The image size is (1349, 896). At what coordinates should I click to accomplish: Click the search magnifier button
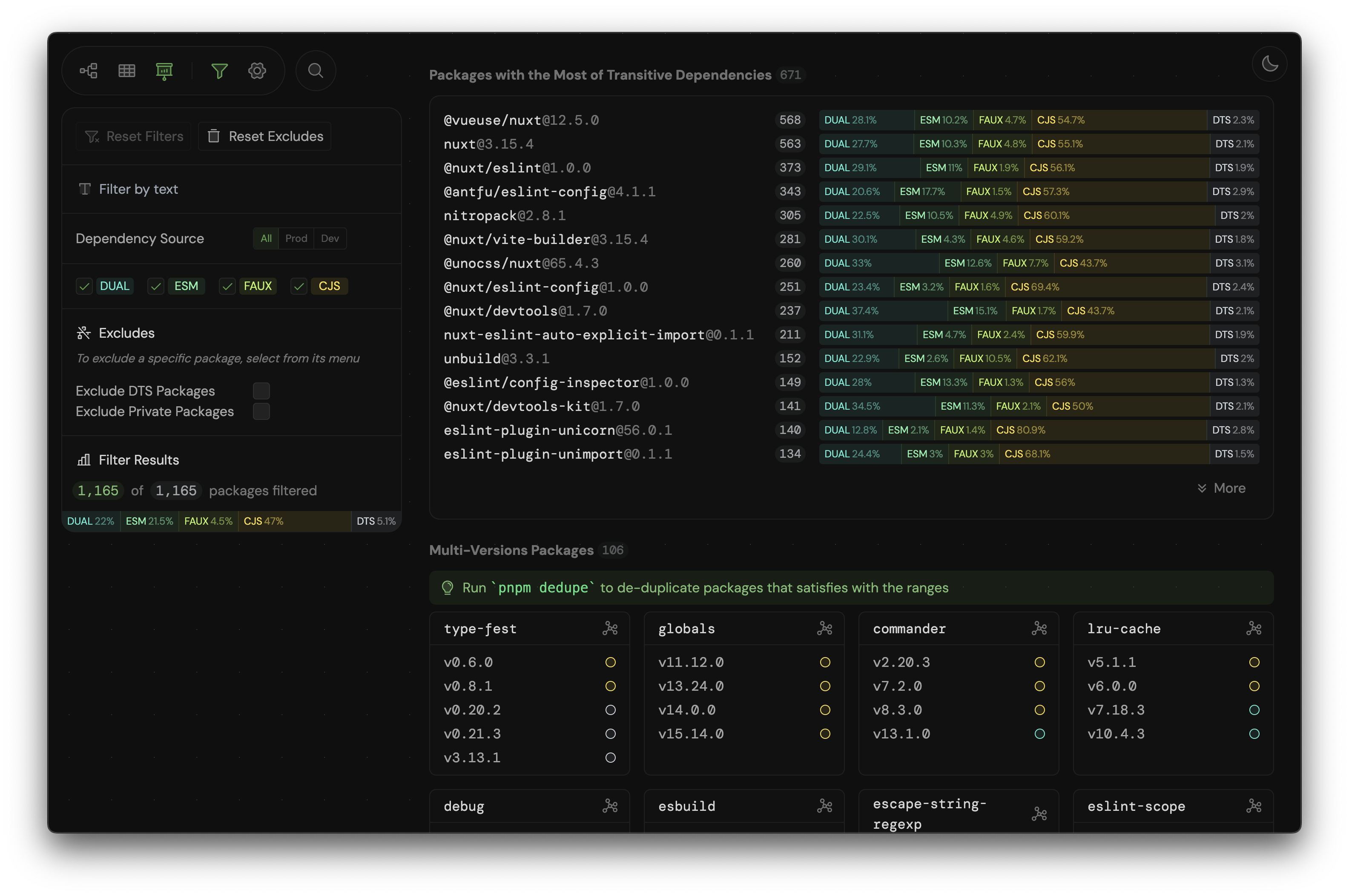pyautogui.click(x=316, y=71)
